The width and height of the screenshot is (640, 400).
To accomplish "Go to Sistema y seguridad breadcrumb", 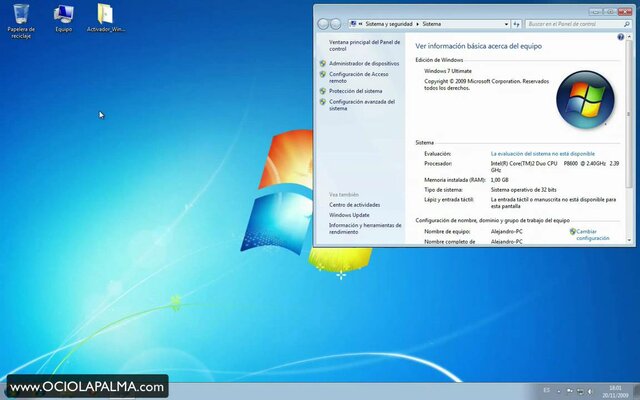I will tap(389, 24).
